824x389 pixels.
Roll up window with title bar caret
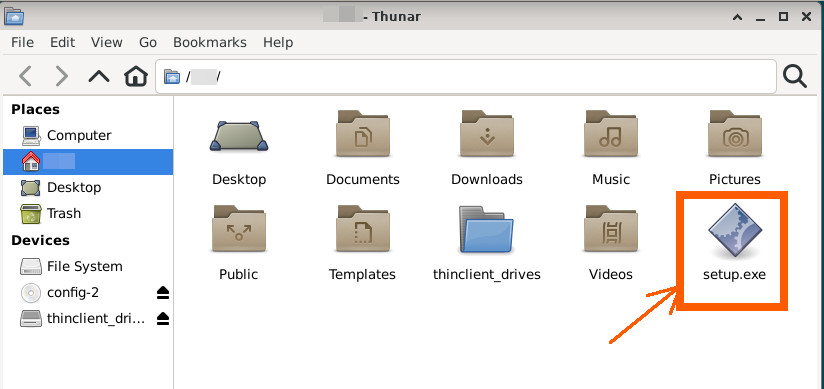737,17
